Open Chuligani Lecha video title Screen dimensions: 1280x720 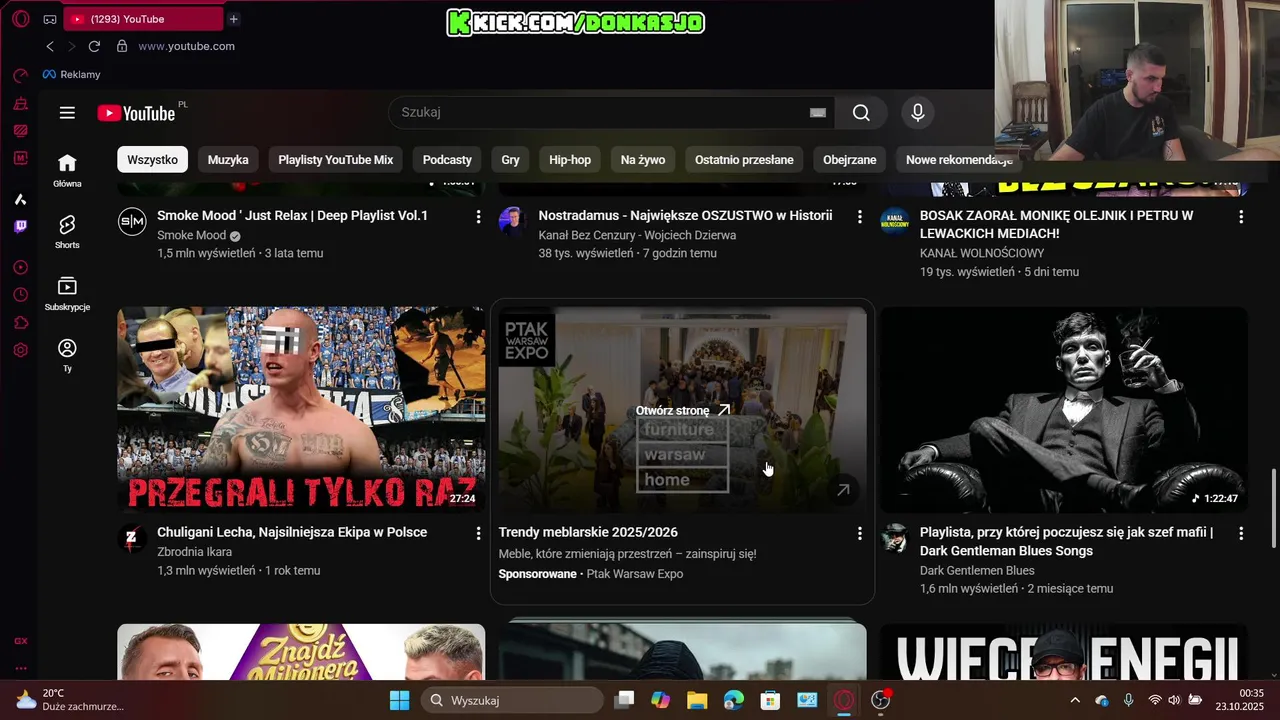pyautogui.click(x=292, y=532)
